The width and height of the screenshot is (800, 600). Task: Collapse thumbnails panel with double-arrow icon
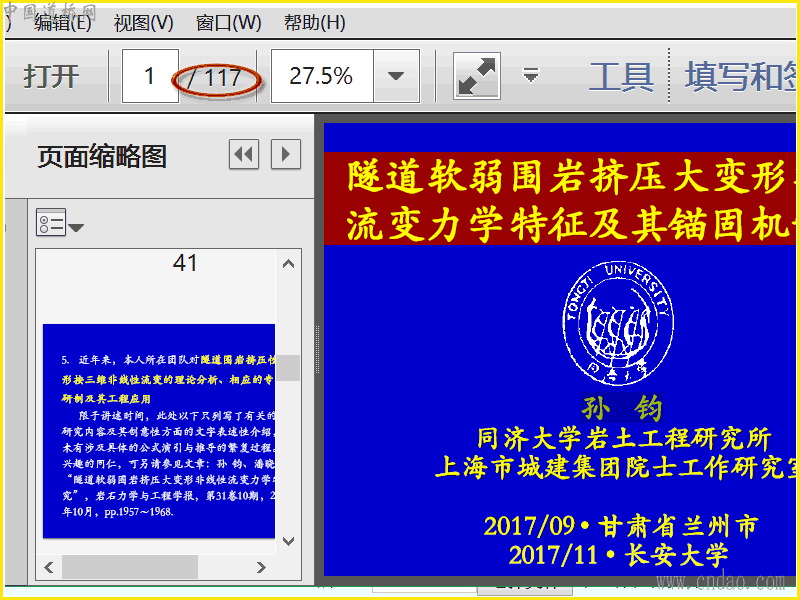(x=244, y=154)
